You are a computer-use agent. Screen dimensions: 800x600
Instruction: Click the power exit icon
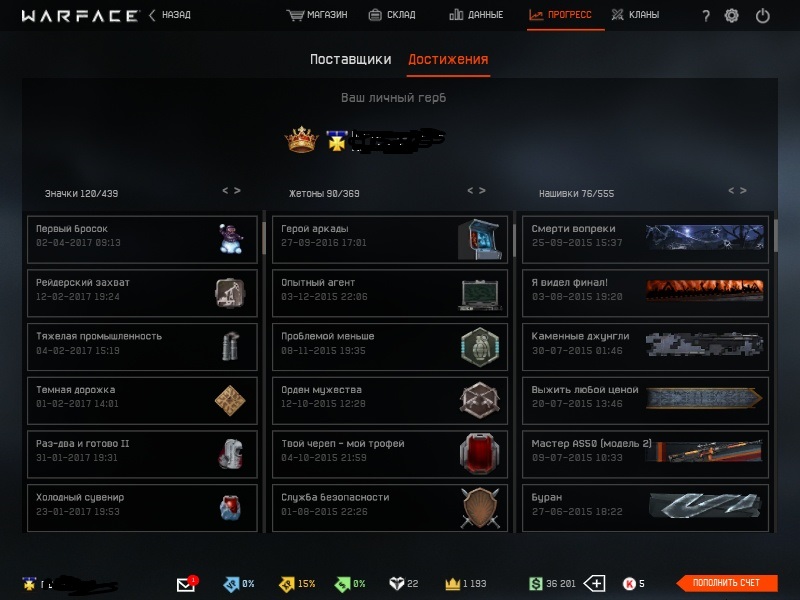tap(763, 16)
